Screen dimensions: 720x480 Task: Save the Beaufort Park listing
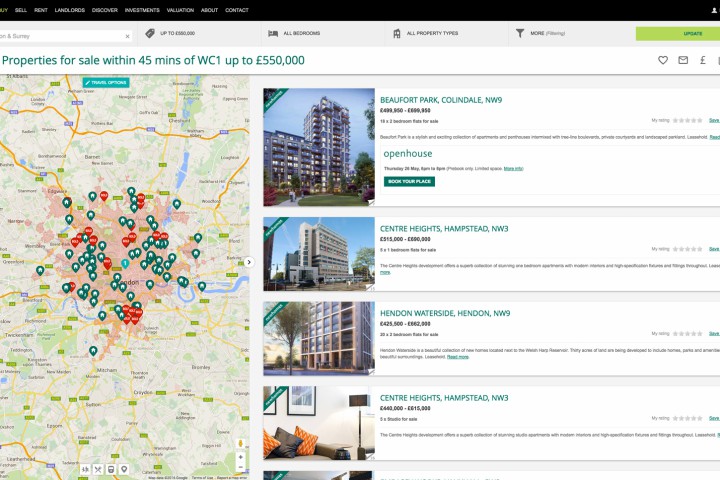(x=714, y=120)
